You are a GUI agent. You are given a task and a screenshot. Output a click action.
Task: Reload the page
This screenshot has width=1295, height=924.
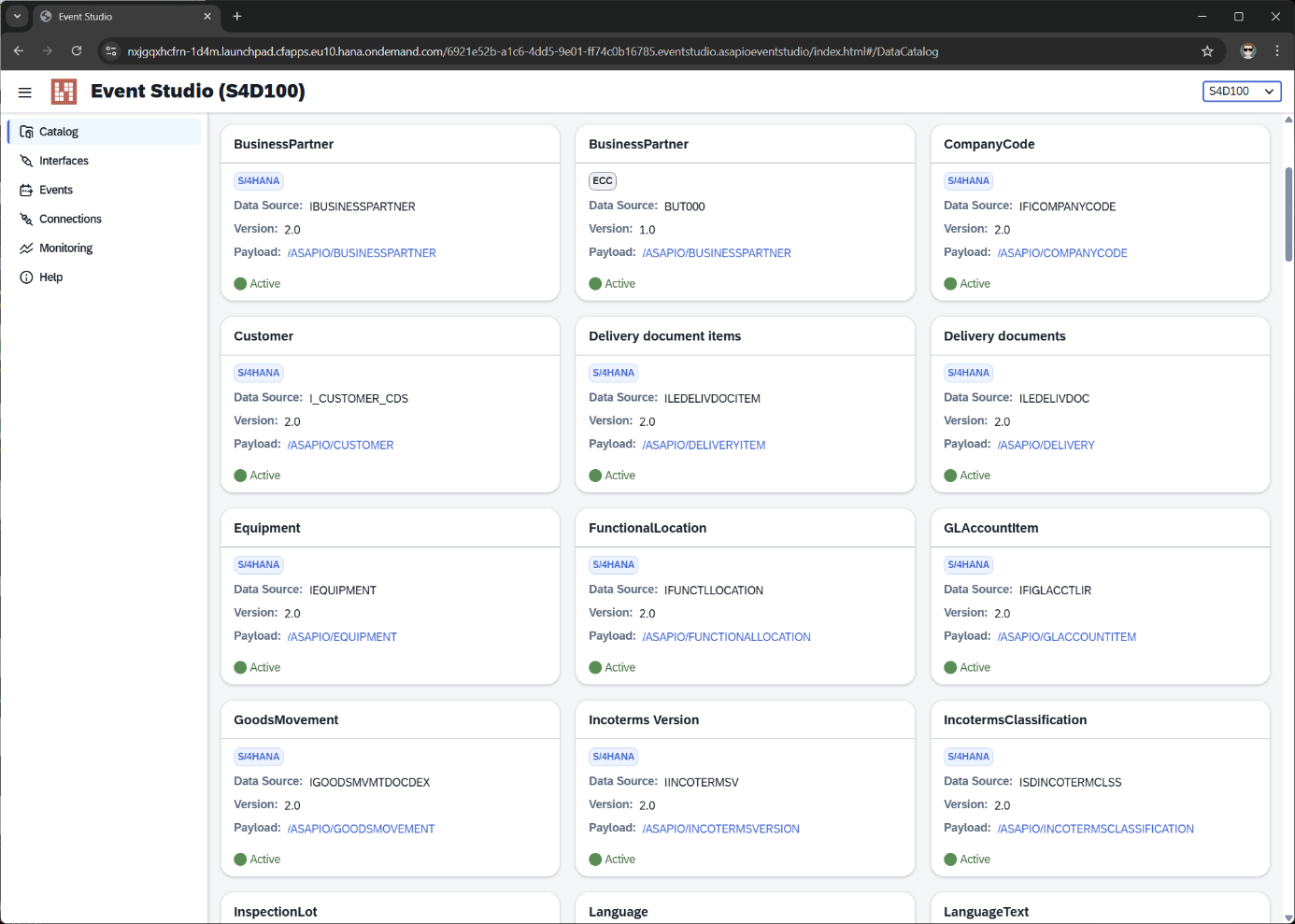point(77,51)
